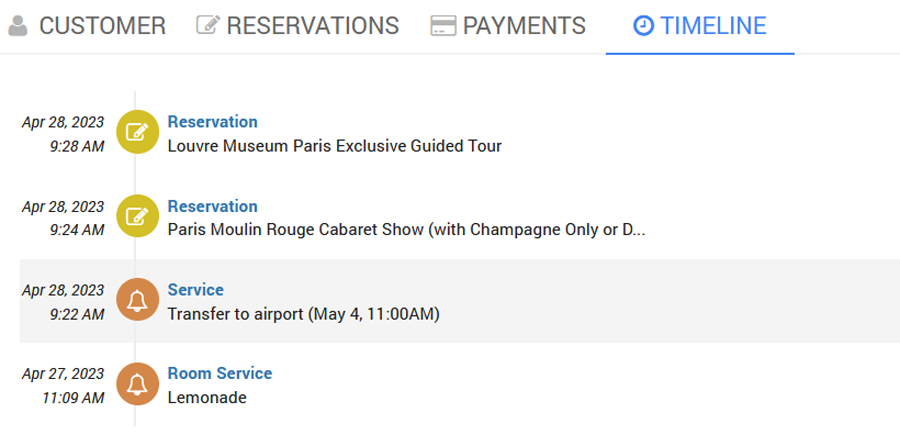Click the person icon beside Customer

pos(18,26)
